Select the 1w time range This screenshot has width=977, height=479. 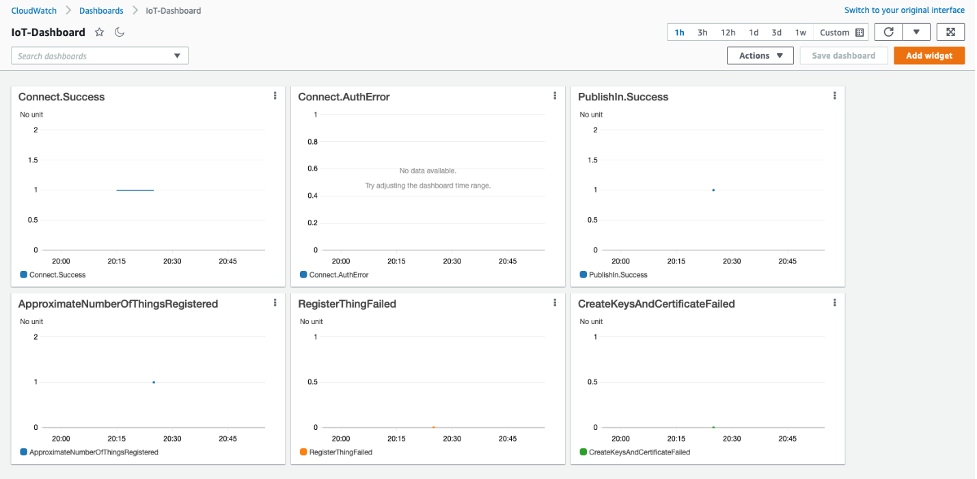tap(800, 32)
